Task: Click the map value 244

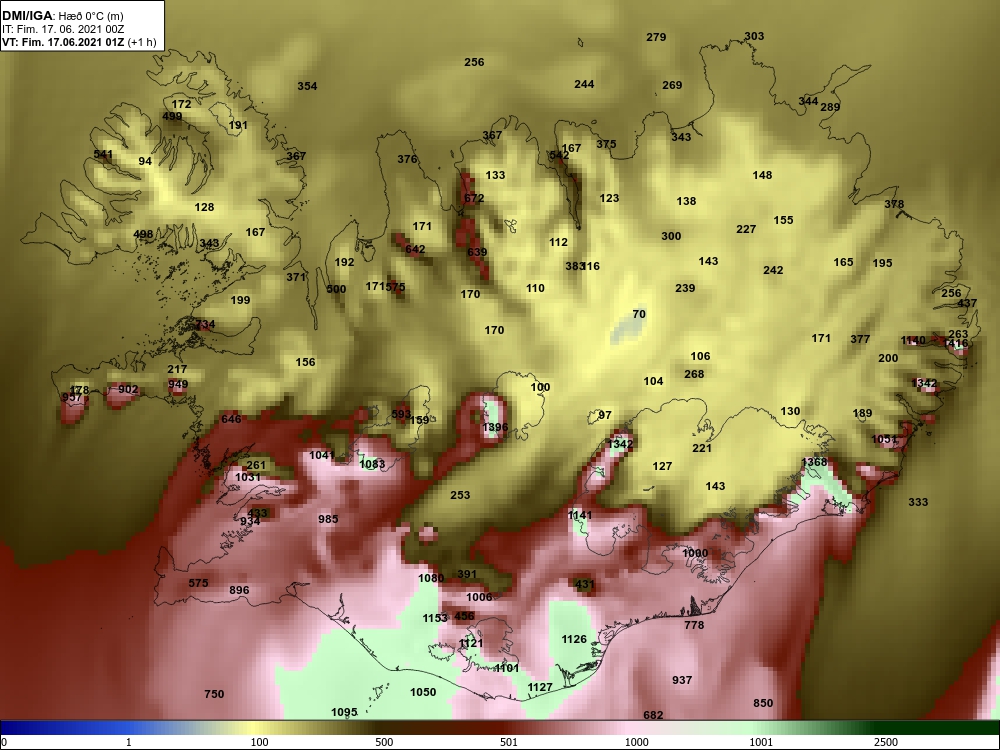Action: (584, 84)
